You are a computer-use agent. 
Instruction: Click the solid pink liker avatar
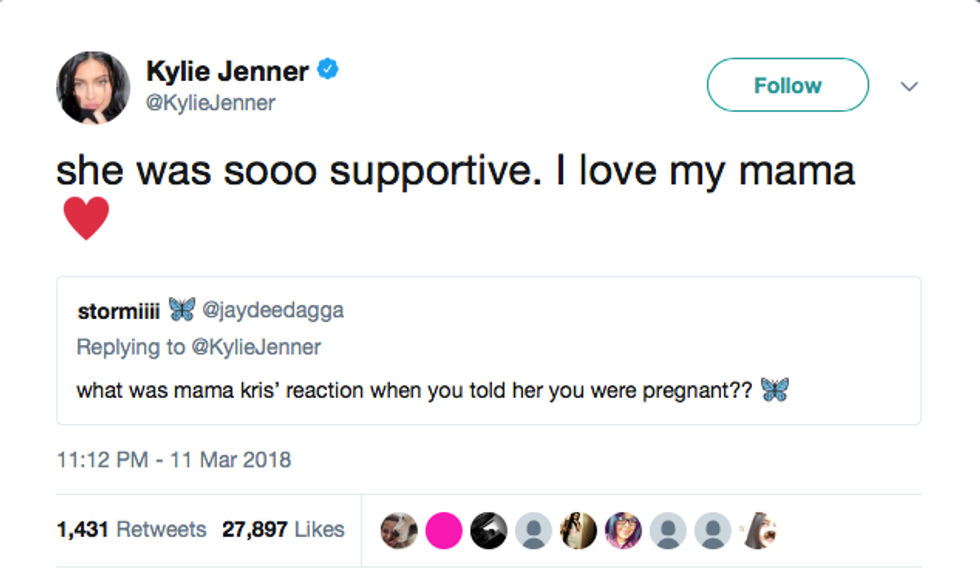[444, 531]
